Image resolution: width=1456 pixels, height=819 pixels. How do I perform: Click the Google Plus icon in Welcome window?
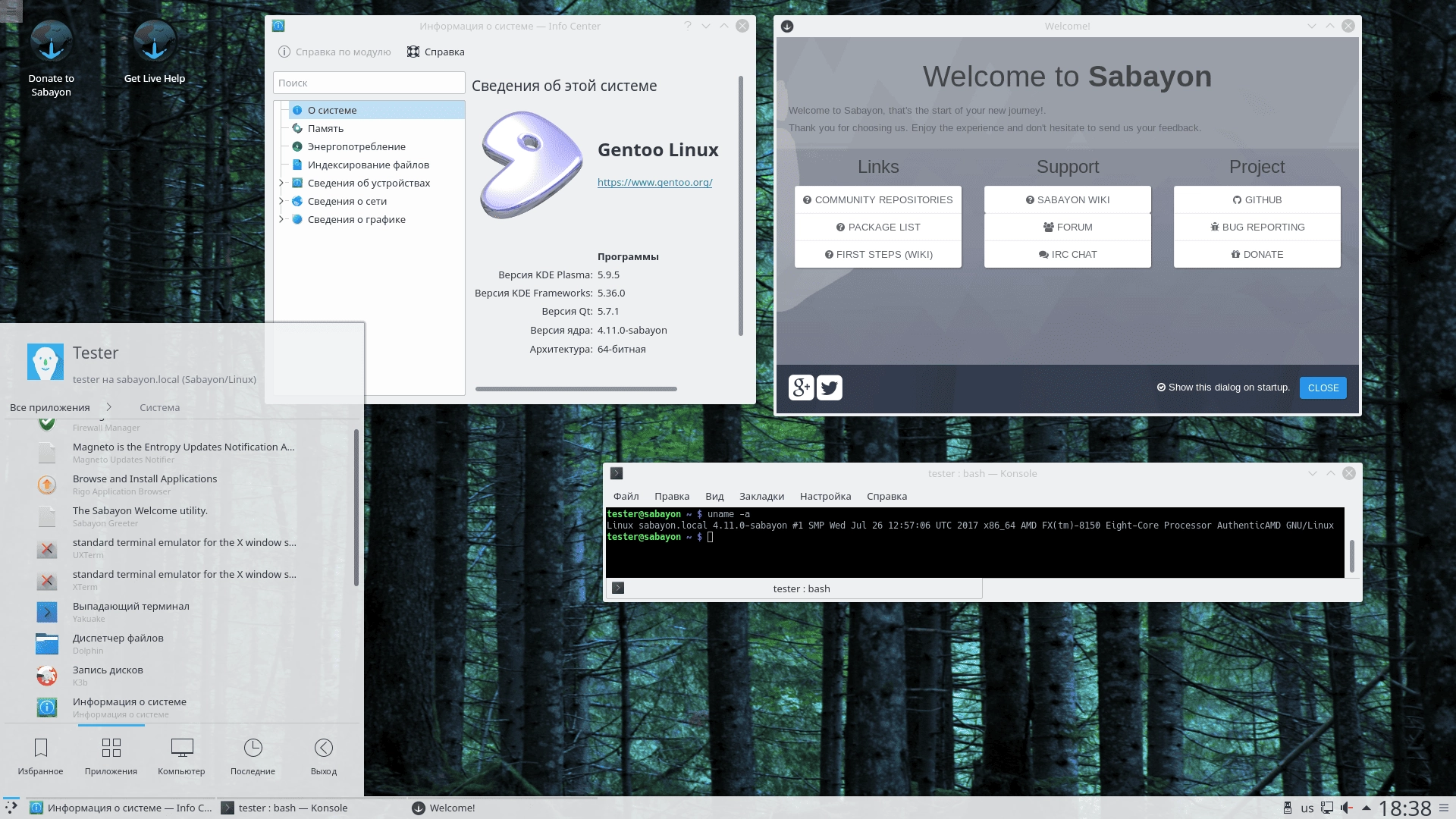tap(802, 388)
